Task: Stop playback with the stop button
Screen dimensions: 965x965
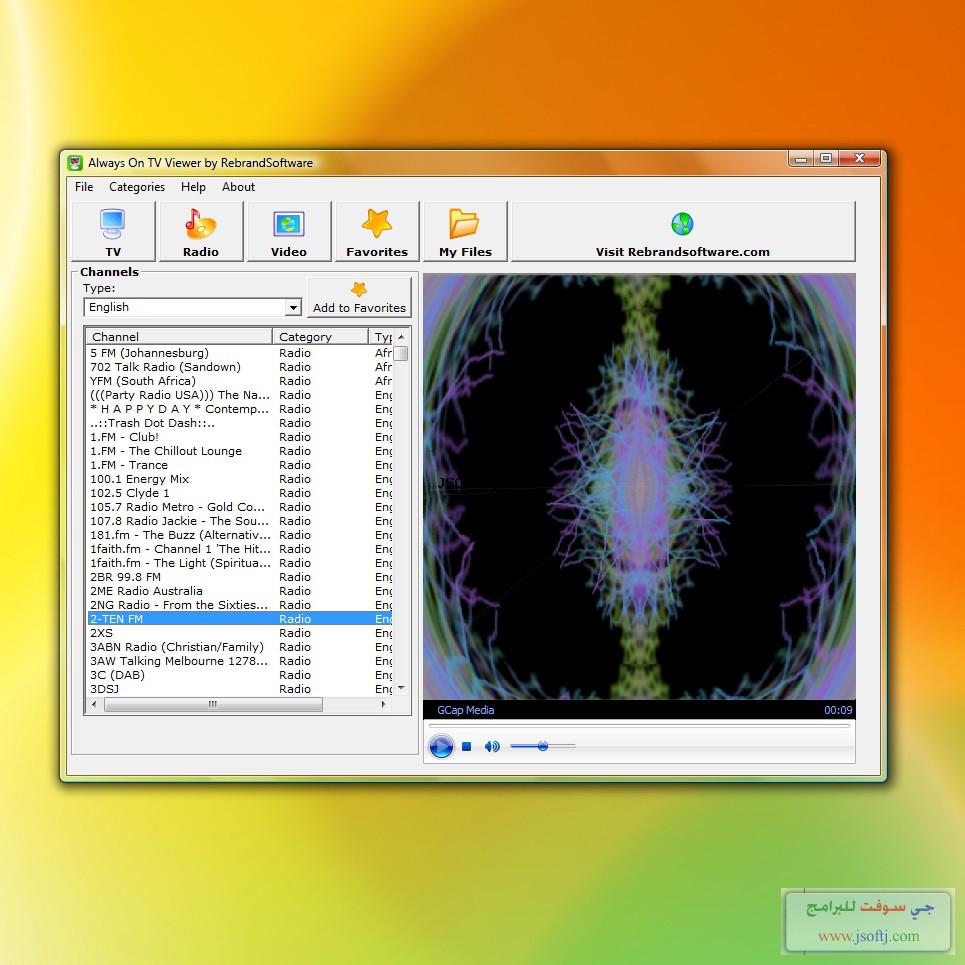Action: pos(466,747)
